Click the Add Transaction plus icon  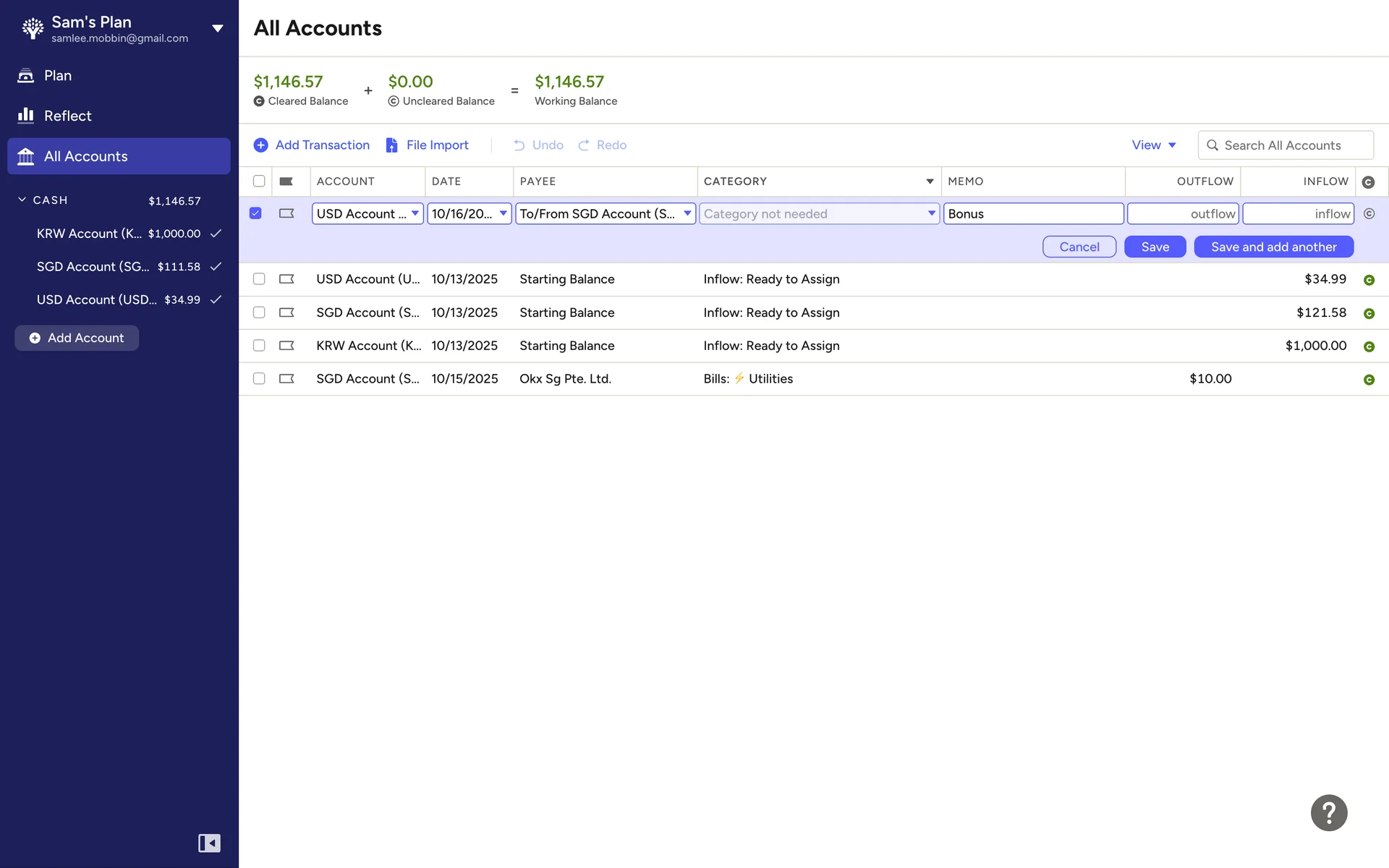click(261, 145)
